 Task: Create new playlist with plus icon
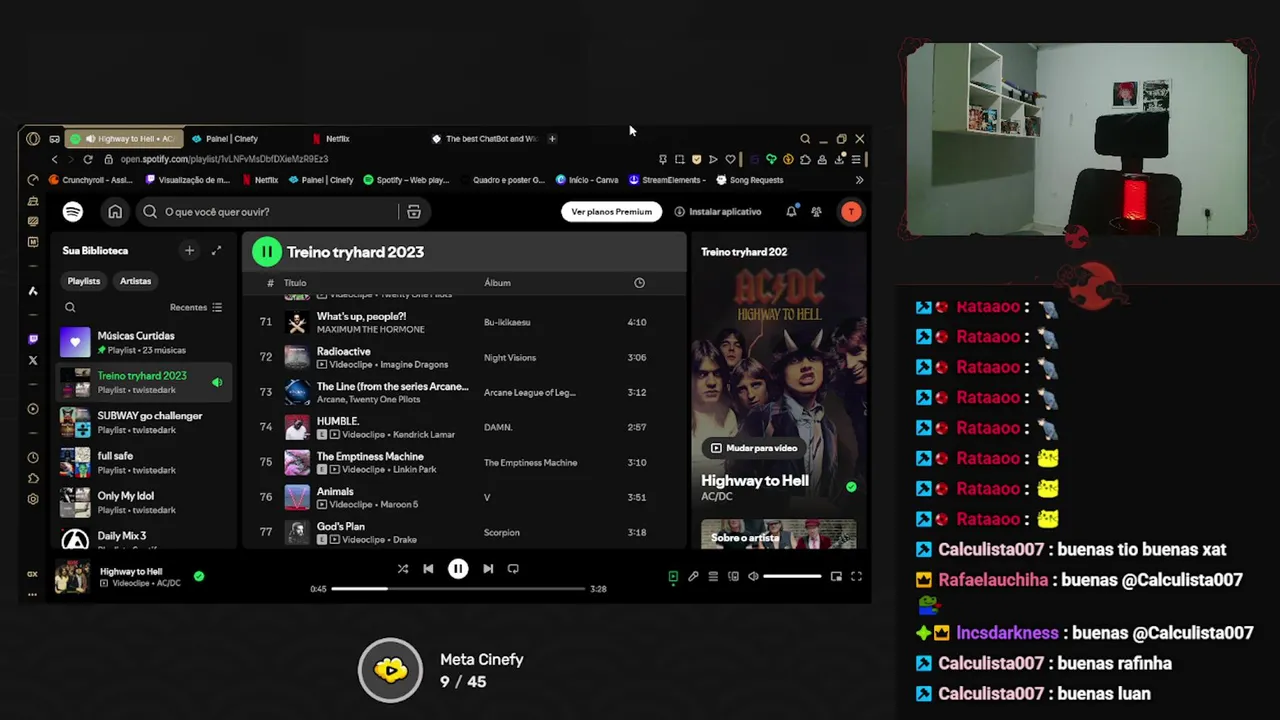[x=189, y=251]
